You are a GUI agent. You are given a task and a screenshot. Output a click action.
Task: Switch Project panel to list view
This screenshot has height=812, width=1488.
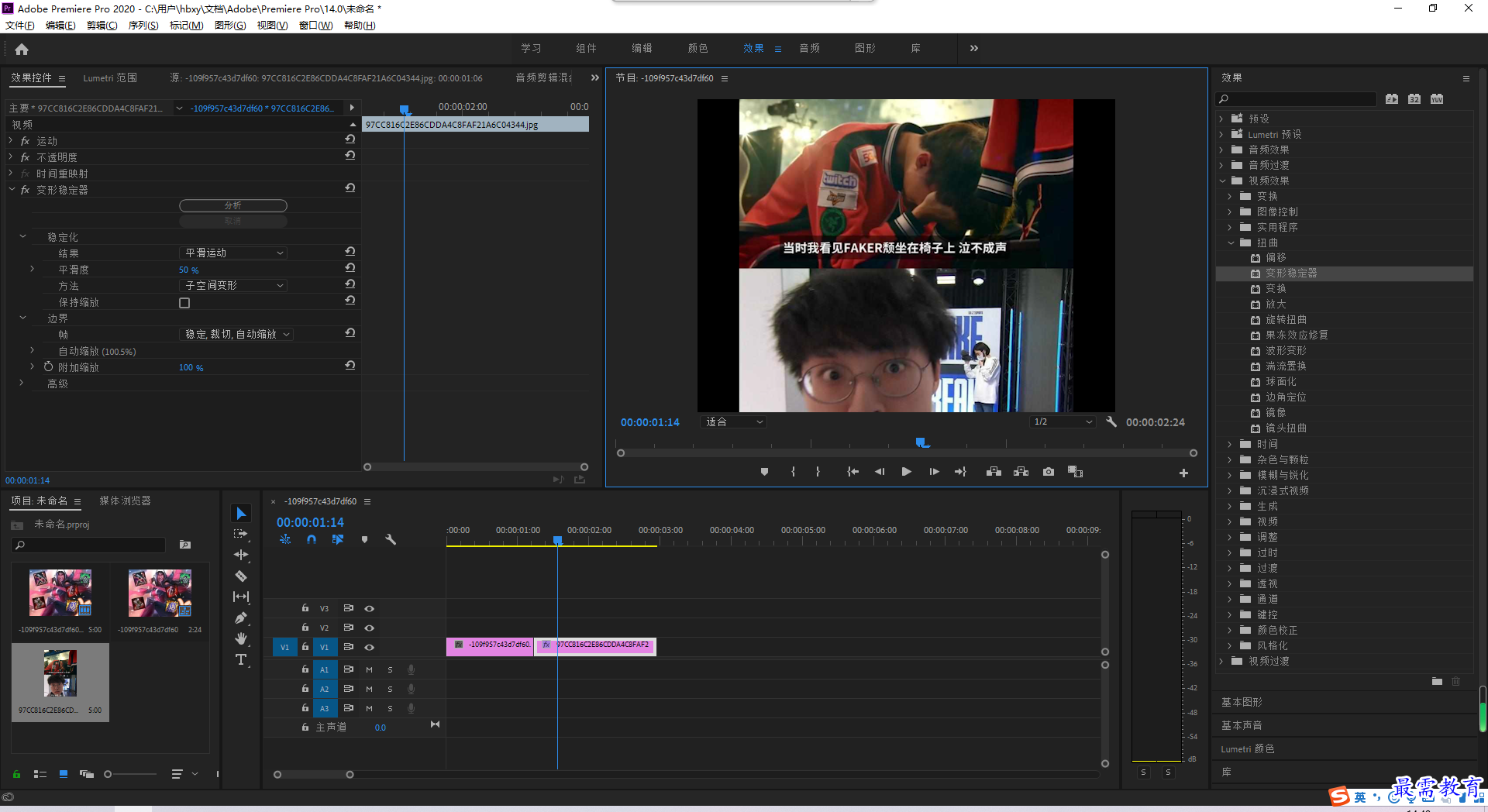pos(40,774)
